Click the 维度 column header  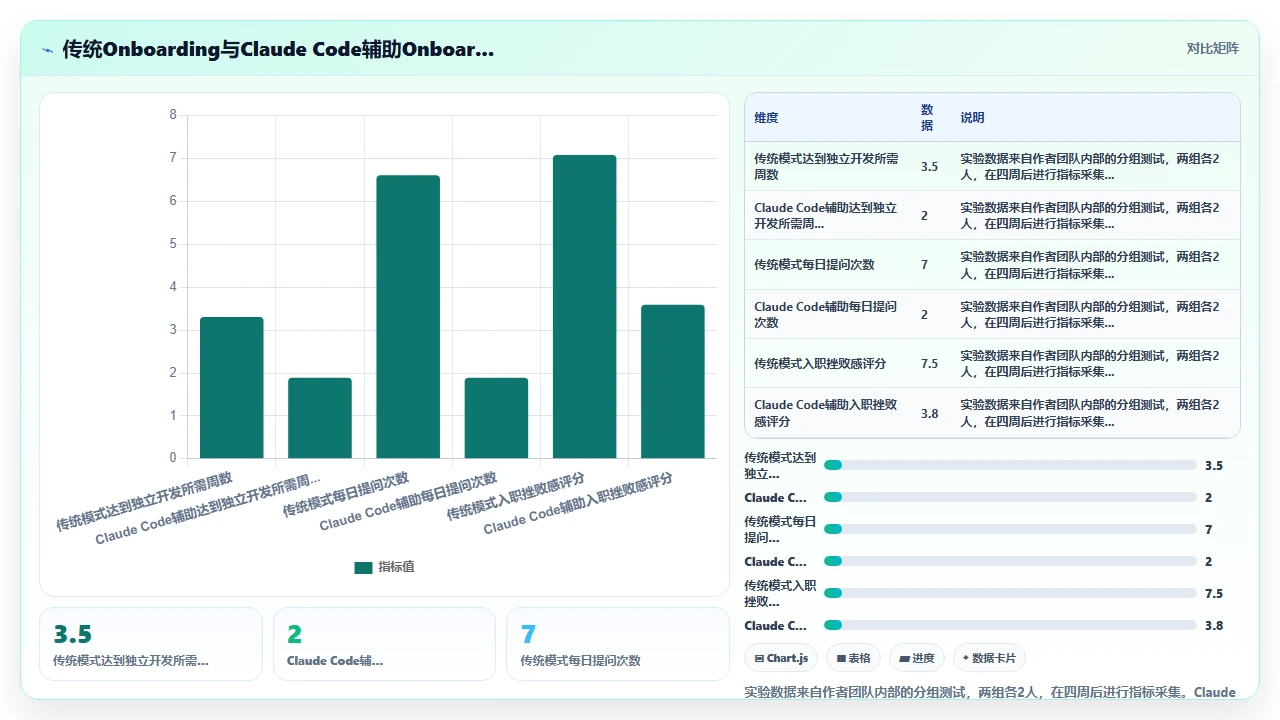766,117
